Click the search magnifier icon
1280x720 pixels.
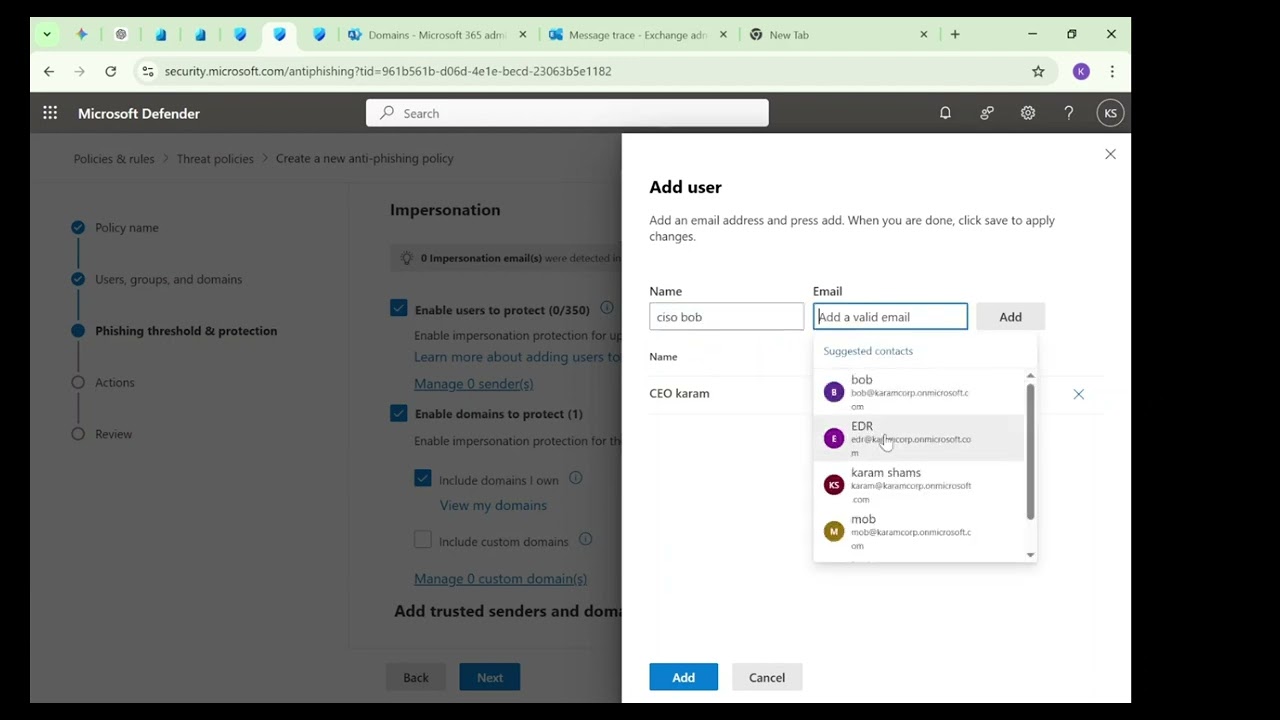point(387,113)
